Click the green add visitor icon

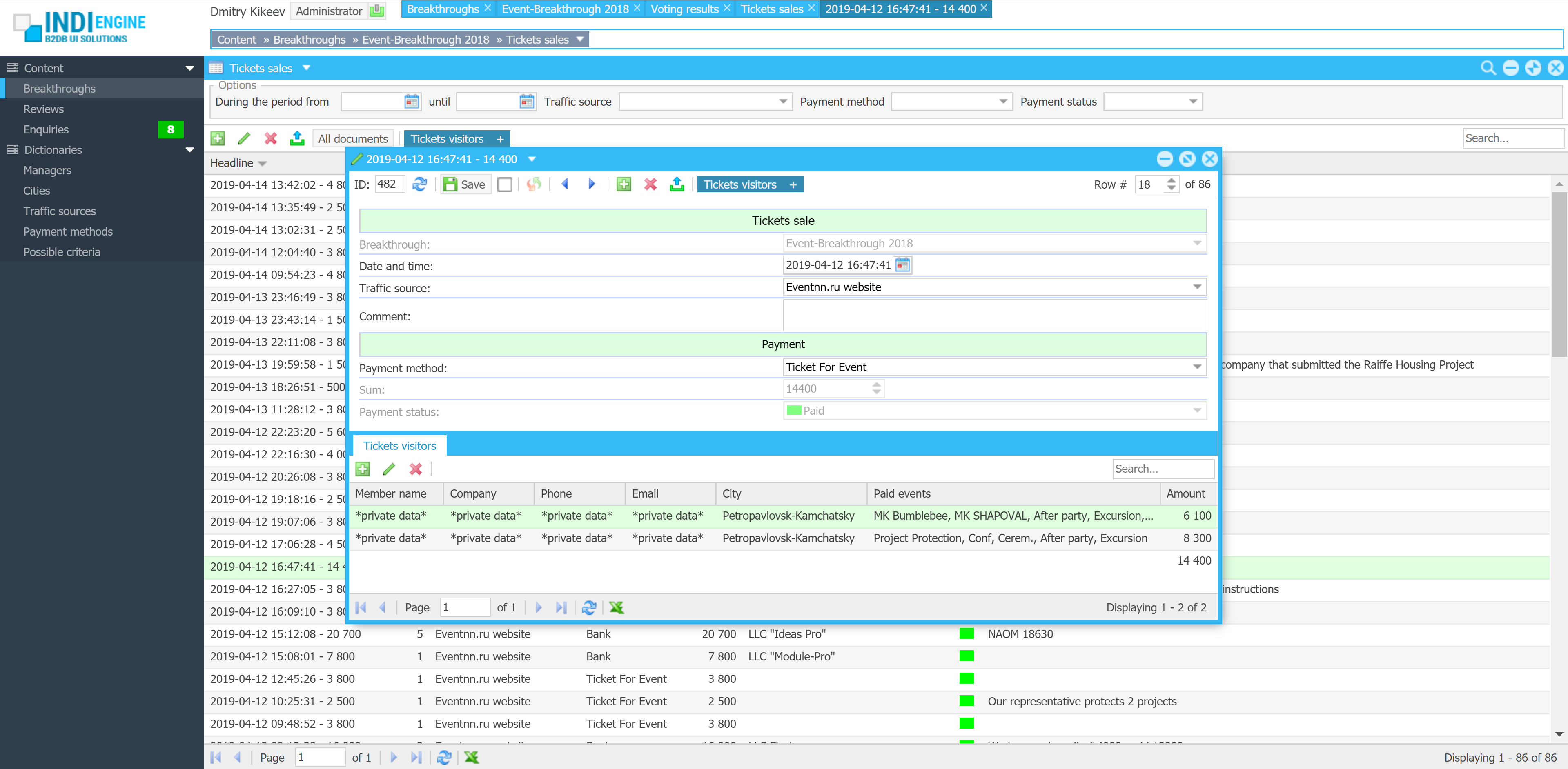pyautogui.click(x=363, y=469)
